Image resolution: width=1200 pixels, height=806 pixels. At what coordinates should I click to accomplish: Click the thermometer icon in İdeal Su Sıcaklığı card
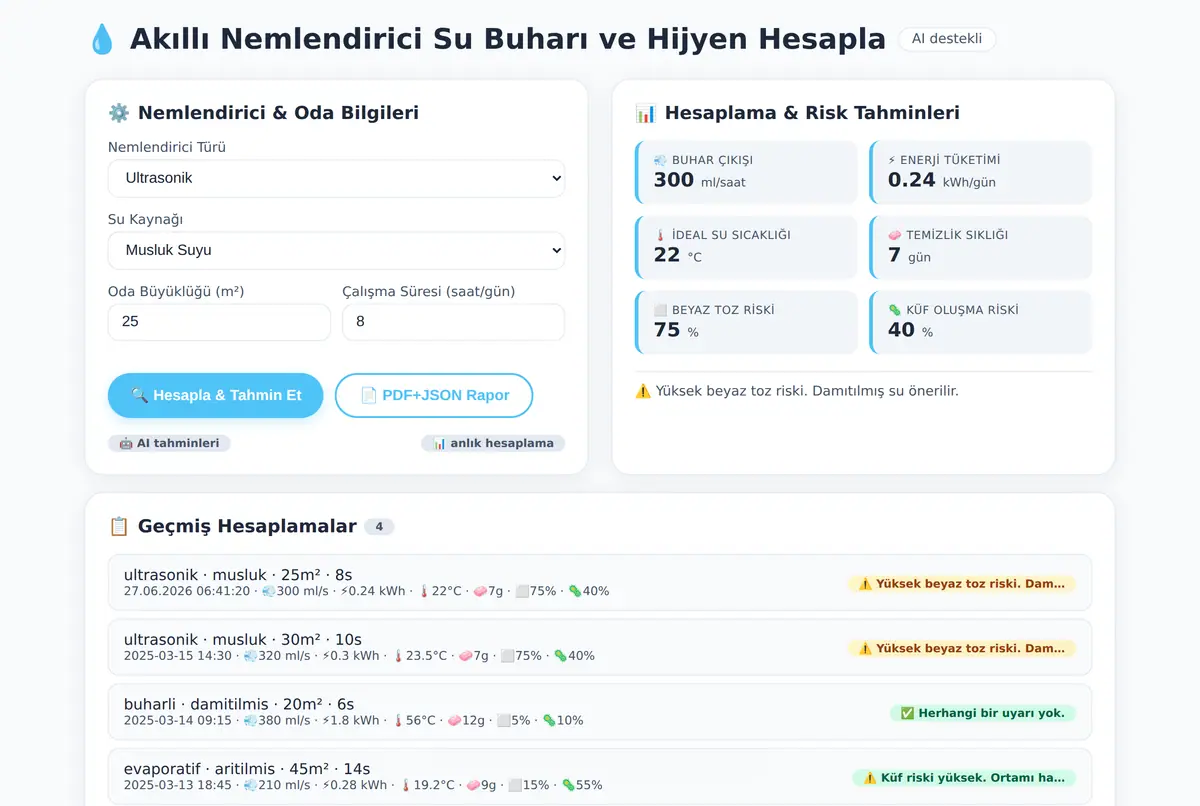660,235
